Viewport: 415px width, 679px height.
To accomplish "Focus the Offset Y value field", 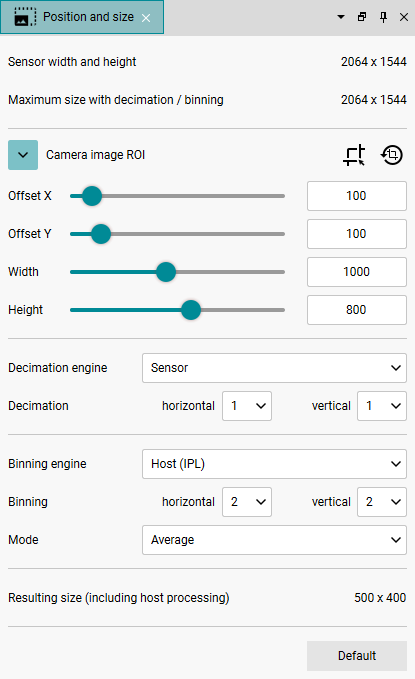I will [357, 234].
